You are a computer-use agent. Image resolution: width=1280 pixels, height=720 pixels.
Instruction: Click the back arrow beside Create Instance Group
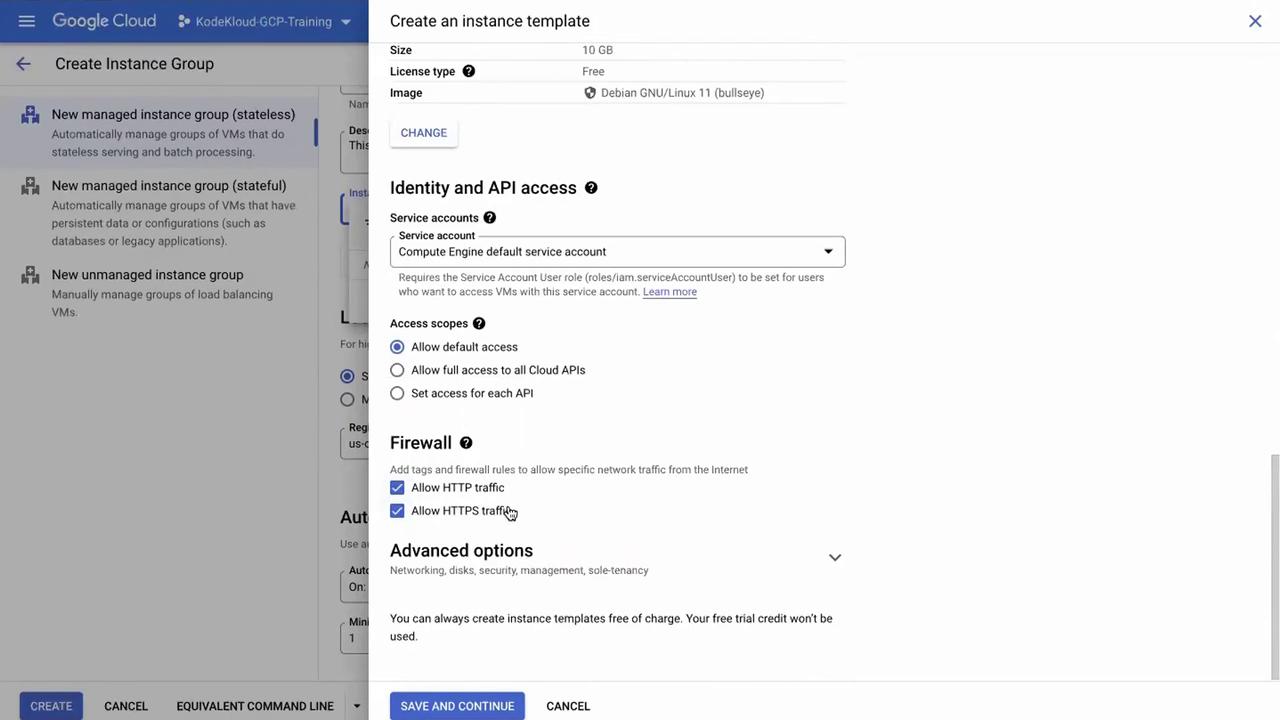(23, 64)
